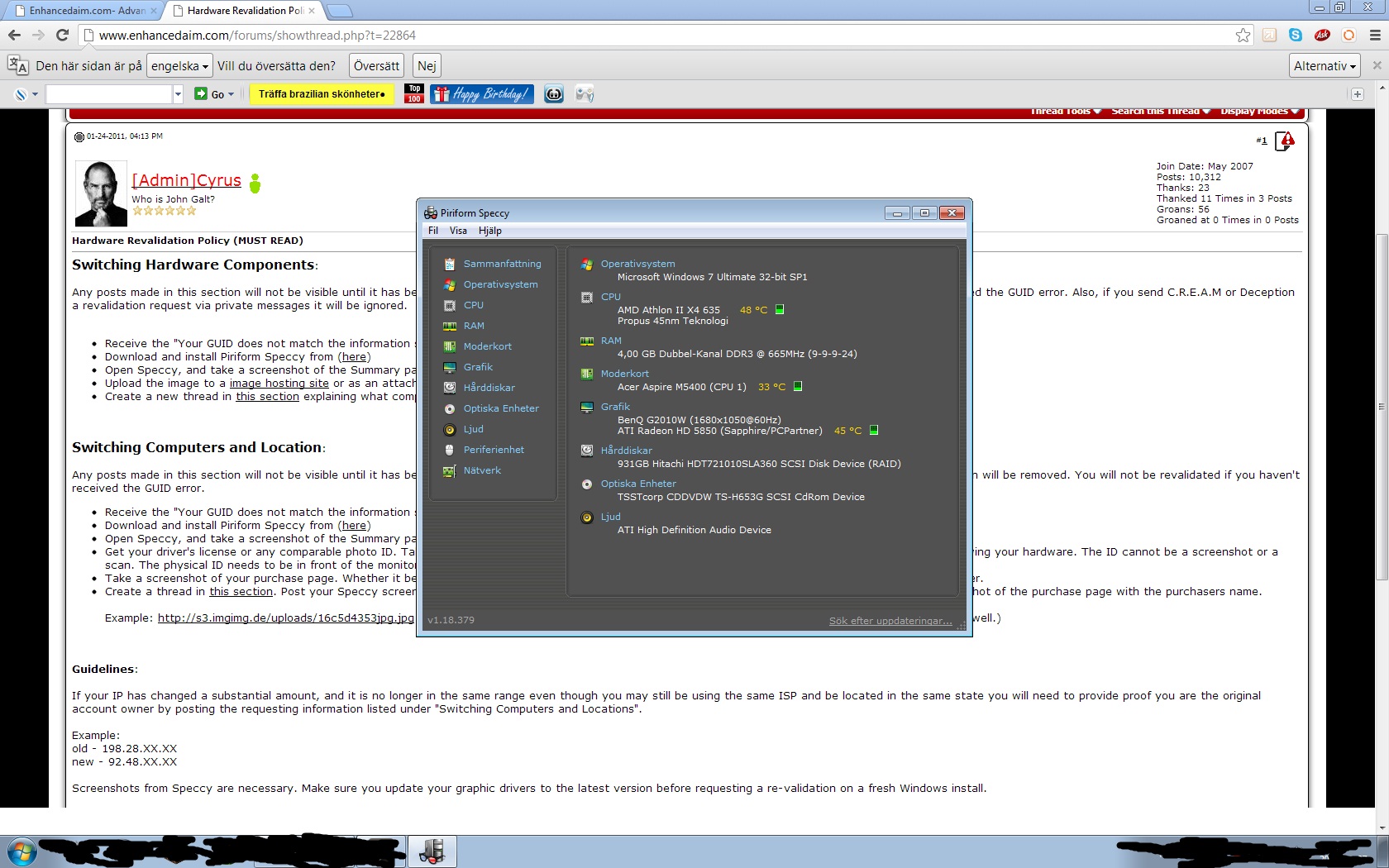Open the Windows Start menu

tap(21, 851)
